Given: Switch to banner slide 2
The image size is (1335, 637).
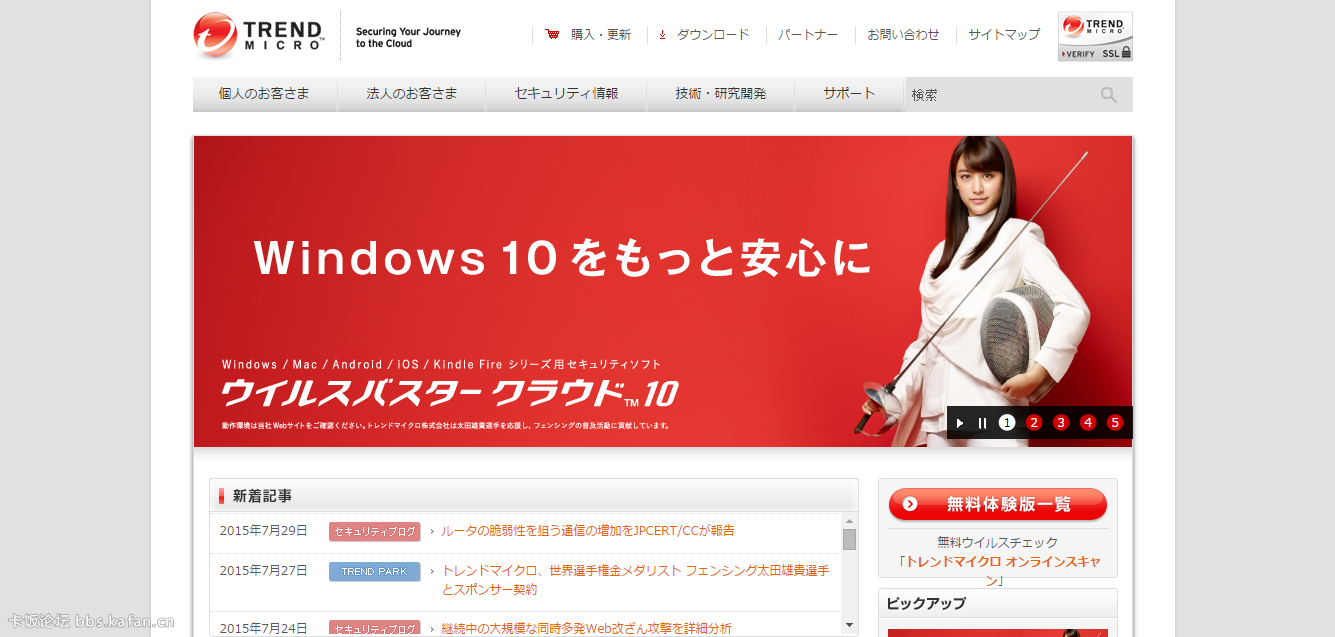Looking at the screenshot, I should 1034,423.
